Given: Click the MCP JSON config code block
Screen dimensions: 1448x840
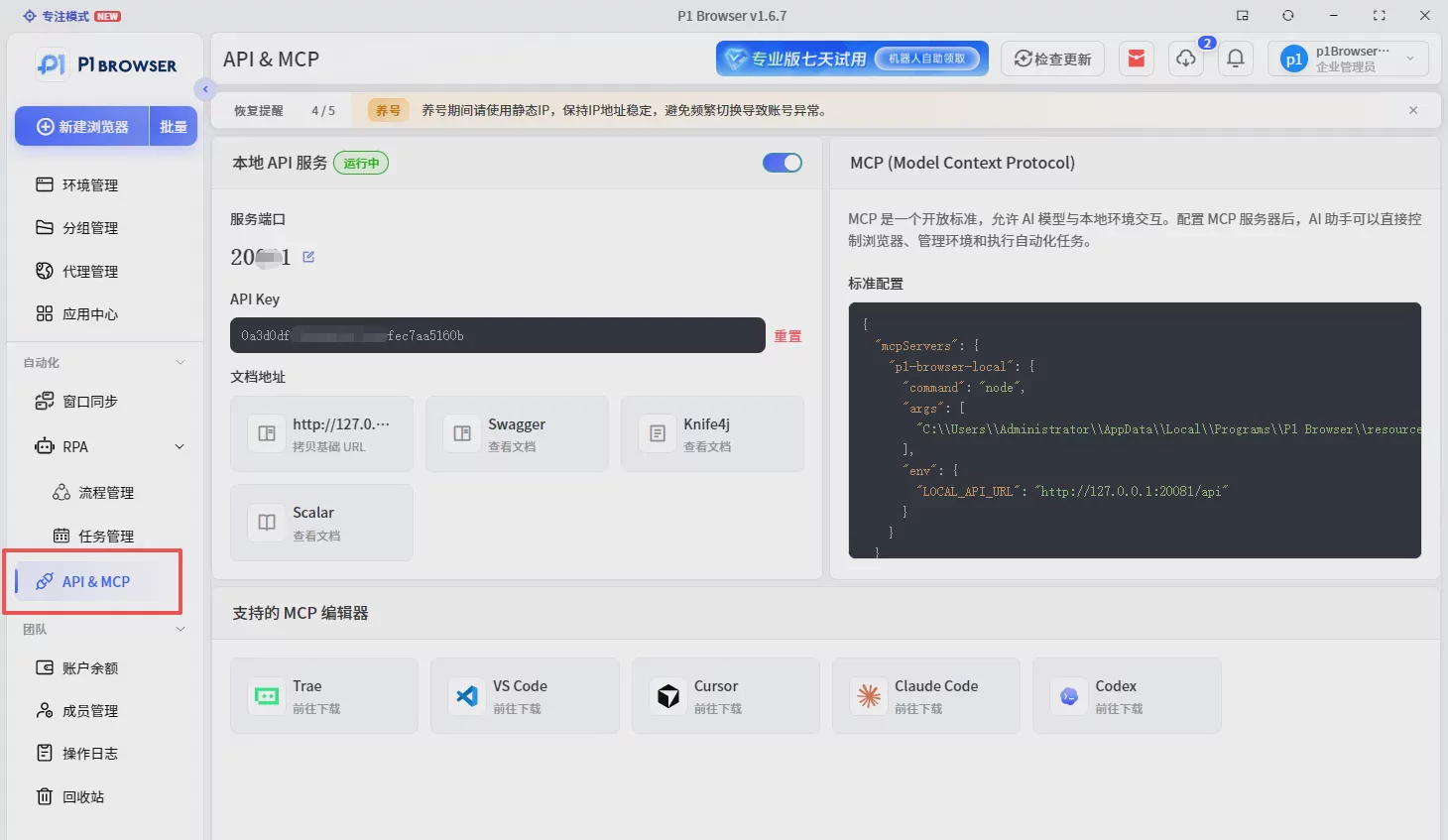Looking at the screenshot, I should click(1135, 430).
